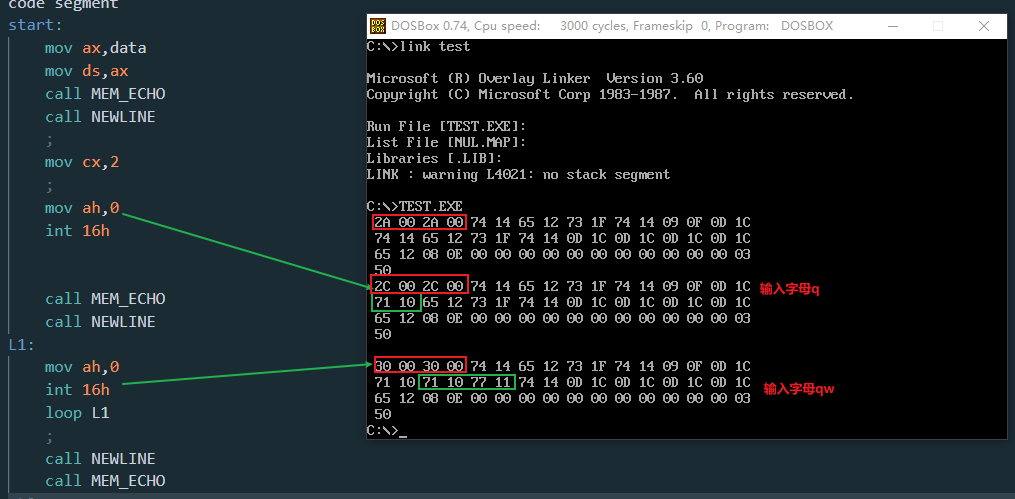Click the 'C:\>link test' command line
The height and width of the screenshot is (499, 1015).
[x=418, y=47]
